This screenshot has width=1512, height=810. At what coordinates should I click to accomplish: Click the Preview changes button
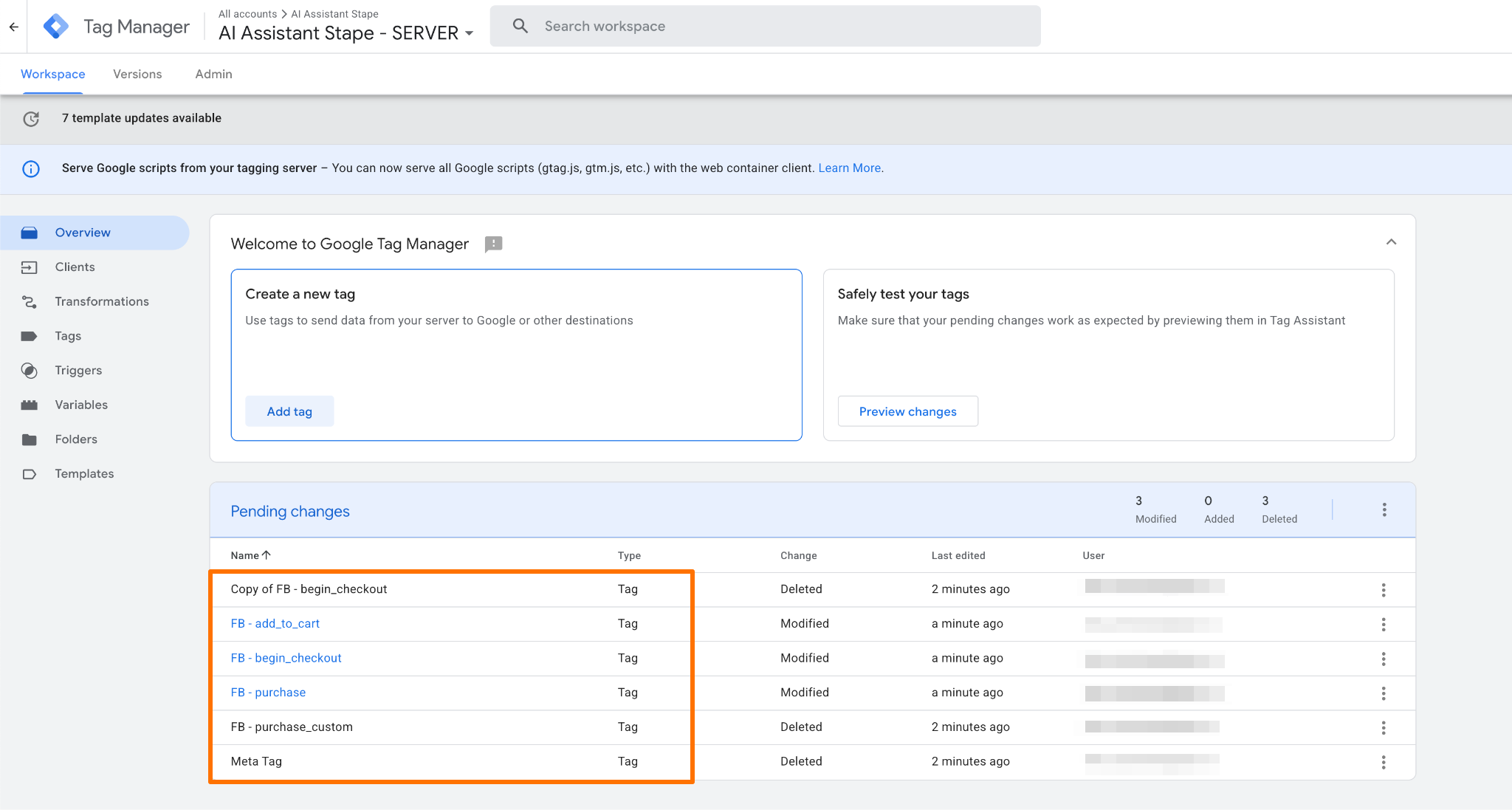pyautogui.click(x=908, y=411)
